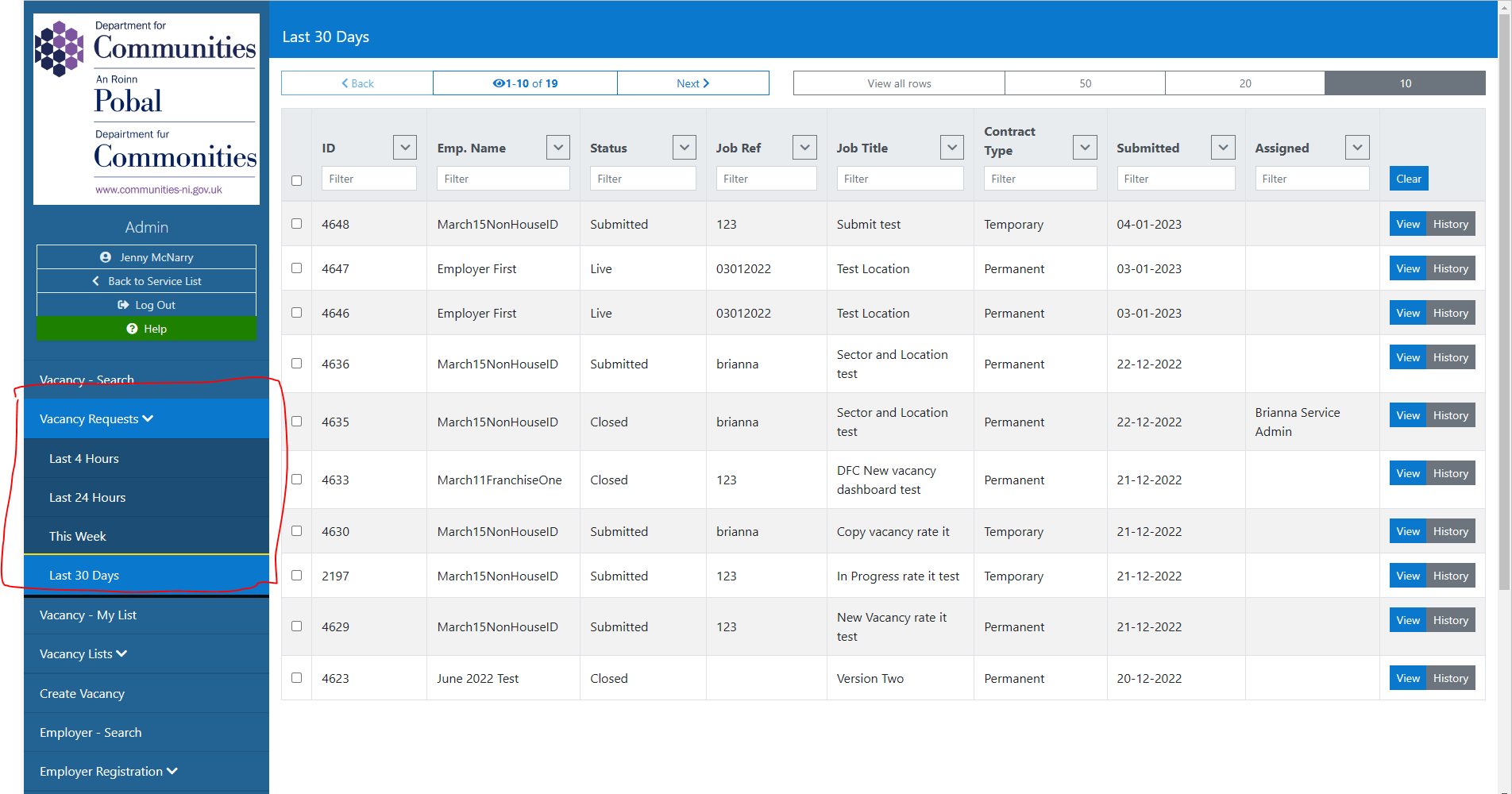Click the Log Out icon

[123, 305]
